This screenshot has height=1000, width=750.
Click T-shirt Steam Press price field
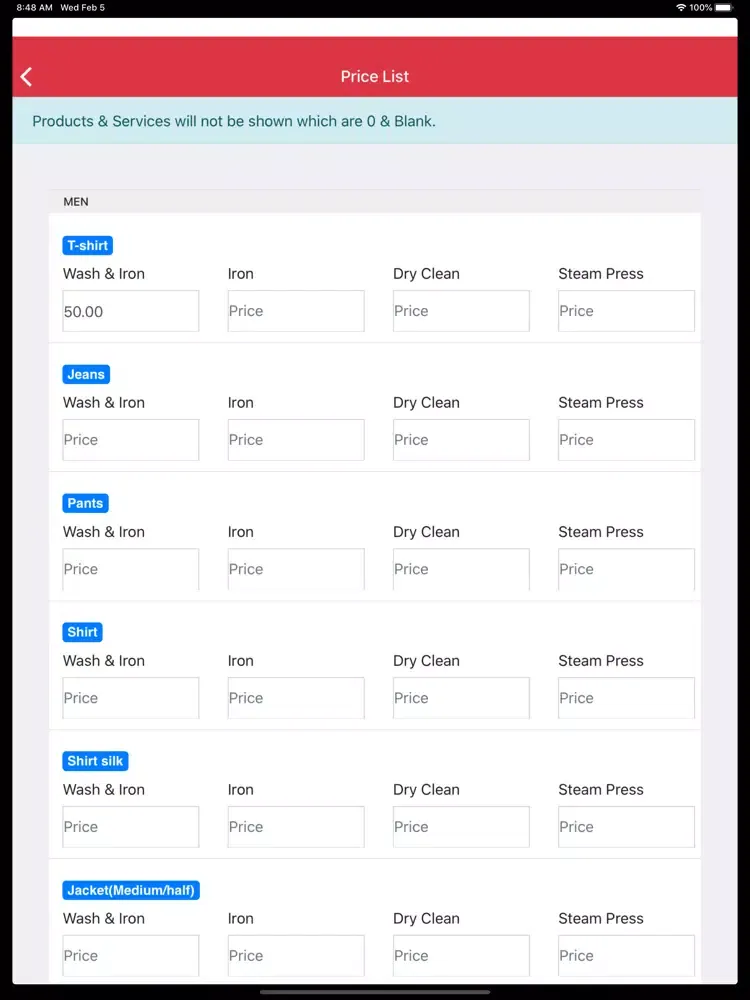(x=626, y=311)
